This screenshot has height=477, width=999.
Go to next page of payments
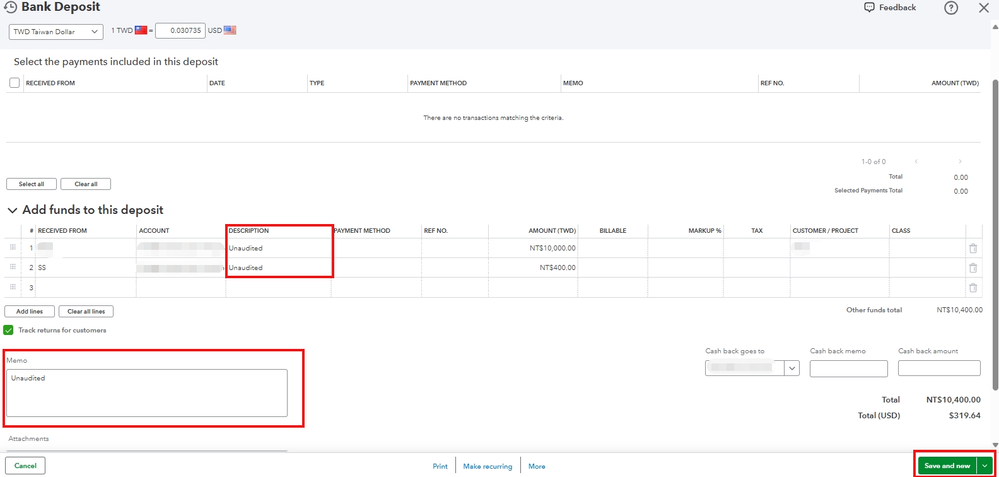pos(959,162)
